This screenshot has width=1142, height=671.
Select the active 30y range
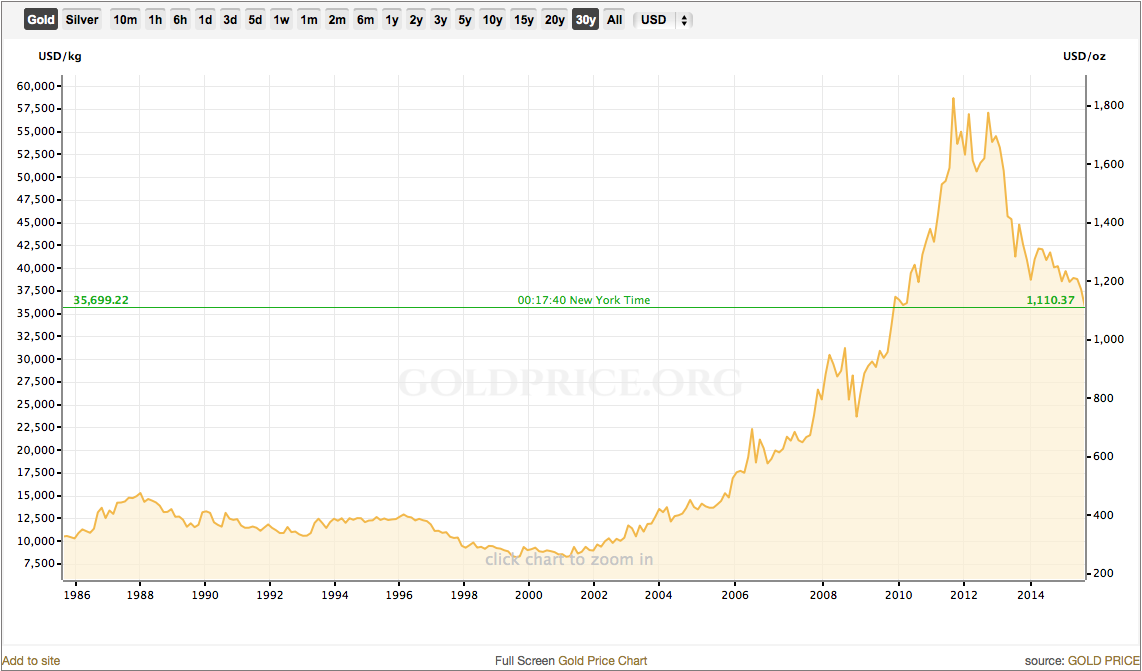(x=586, y=20)
